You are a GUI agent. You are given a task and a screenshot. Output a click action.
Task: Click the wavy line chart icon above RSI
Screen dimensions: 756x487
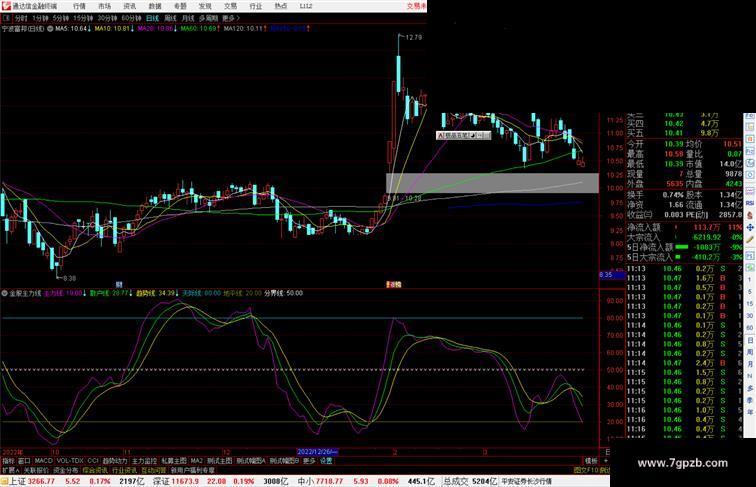click(x=750, y=190)
